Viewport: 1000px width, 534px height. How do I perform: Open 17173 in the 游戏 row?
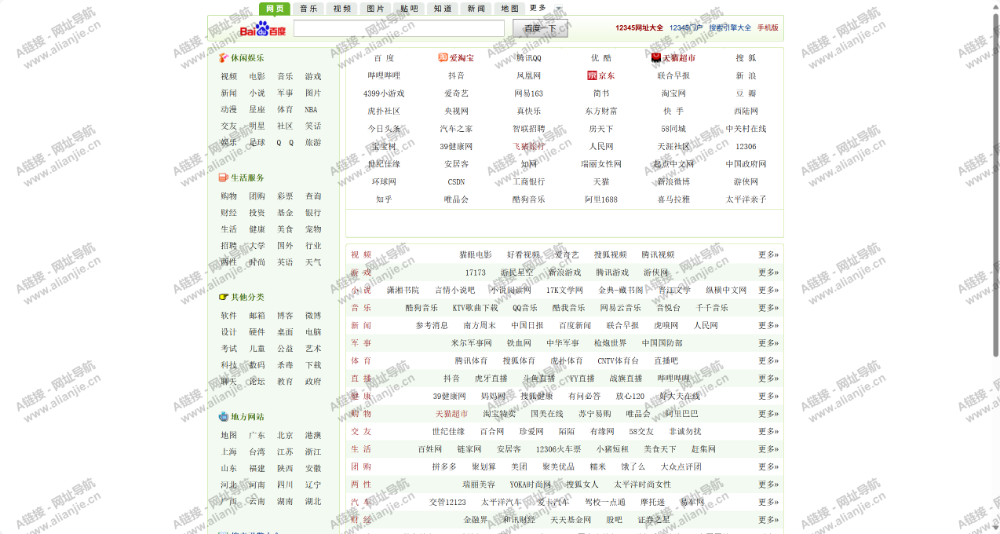click(475, 272)
